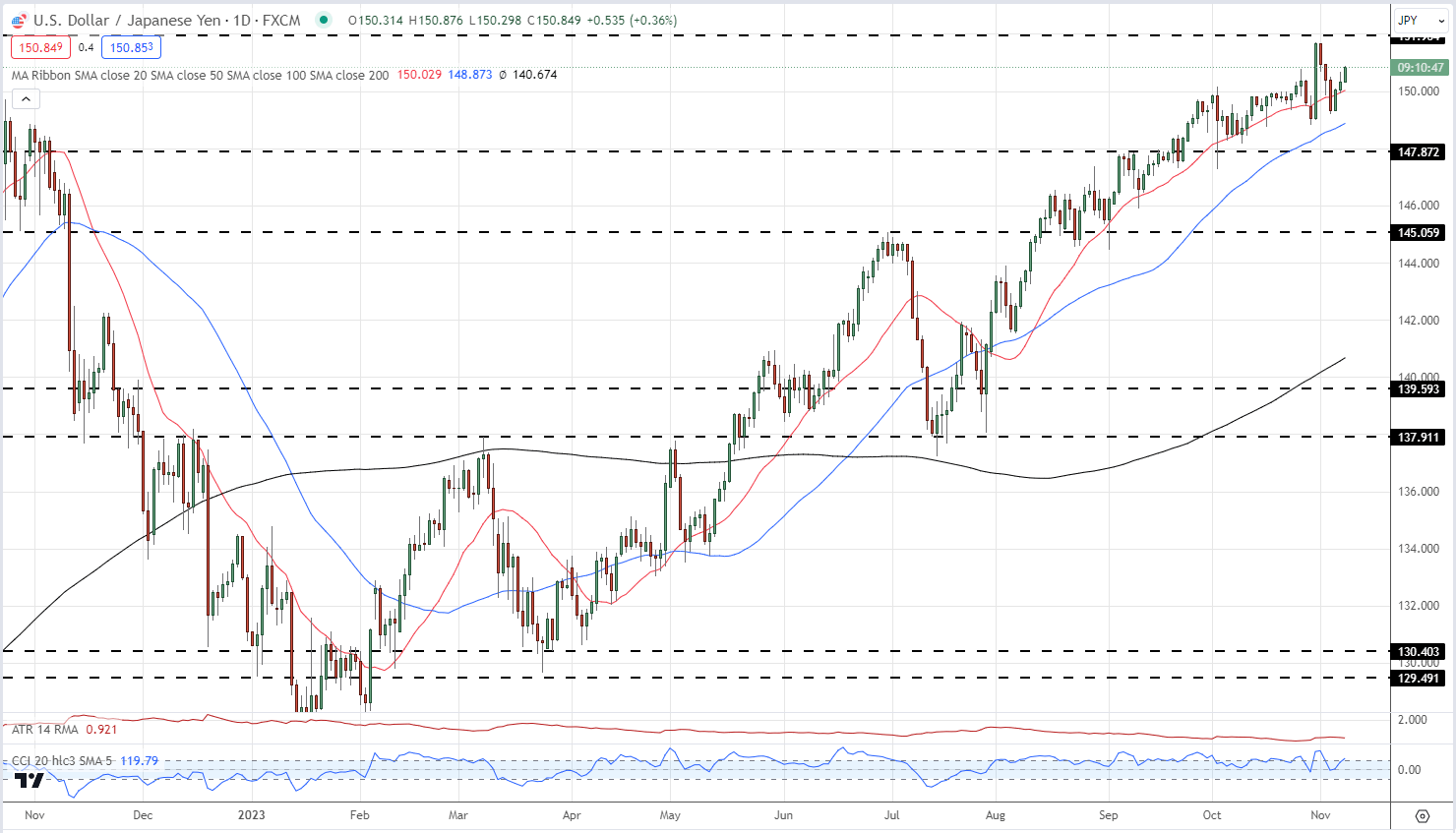This screenshot has width=1456, height=833.
Task: Click the 147.872 horizontal line price label
Action: [x=1419, y=152]
